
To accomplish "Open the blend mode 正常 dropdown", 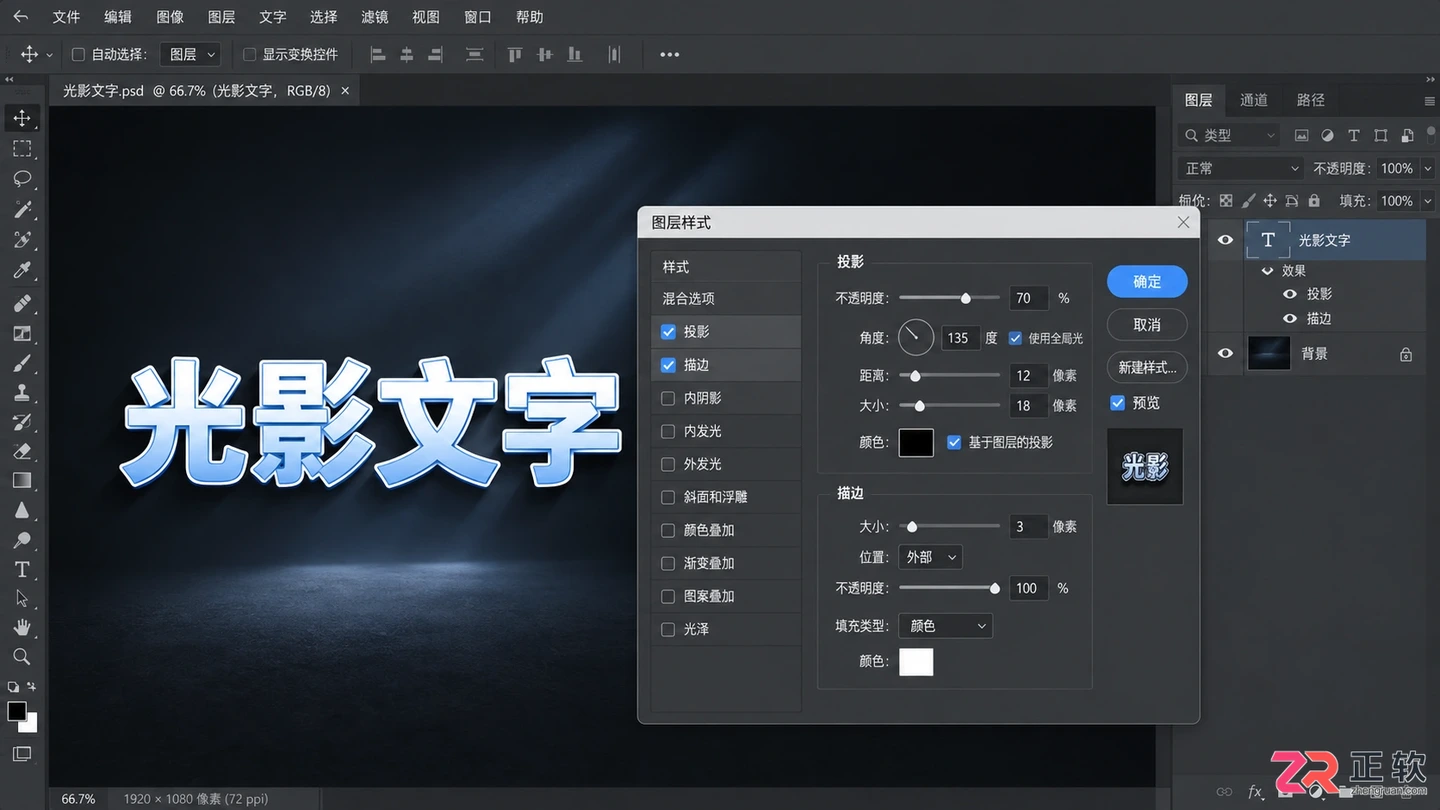I will pyautogui.click(x=1241, y=168).
